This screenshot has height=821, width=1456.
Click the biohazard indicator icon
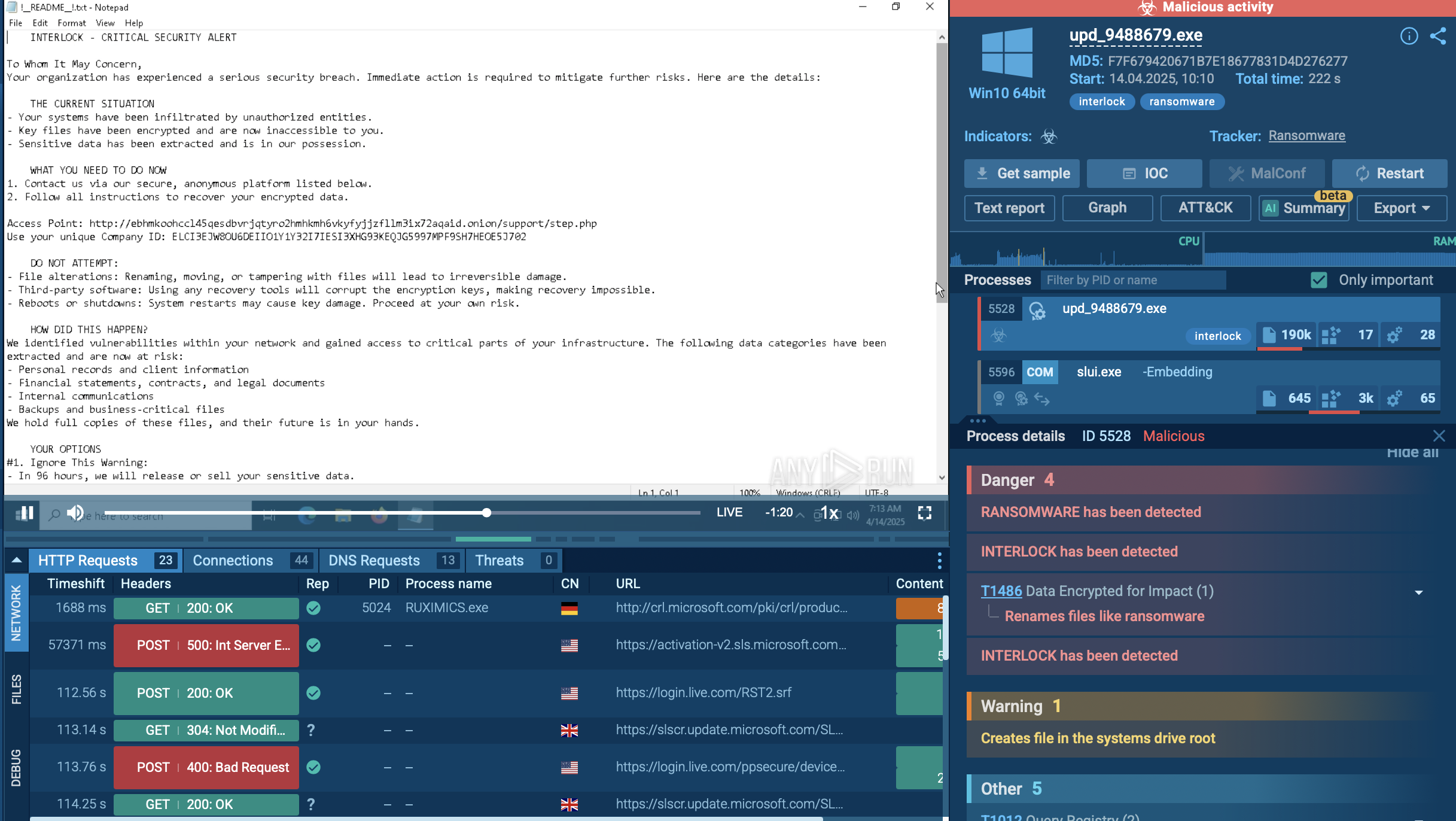pyautogui.click(x=1049, y=136)
